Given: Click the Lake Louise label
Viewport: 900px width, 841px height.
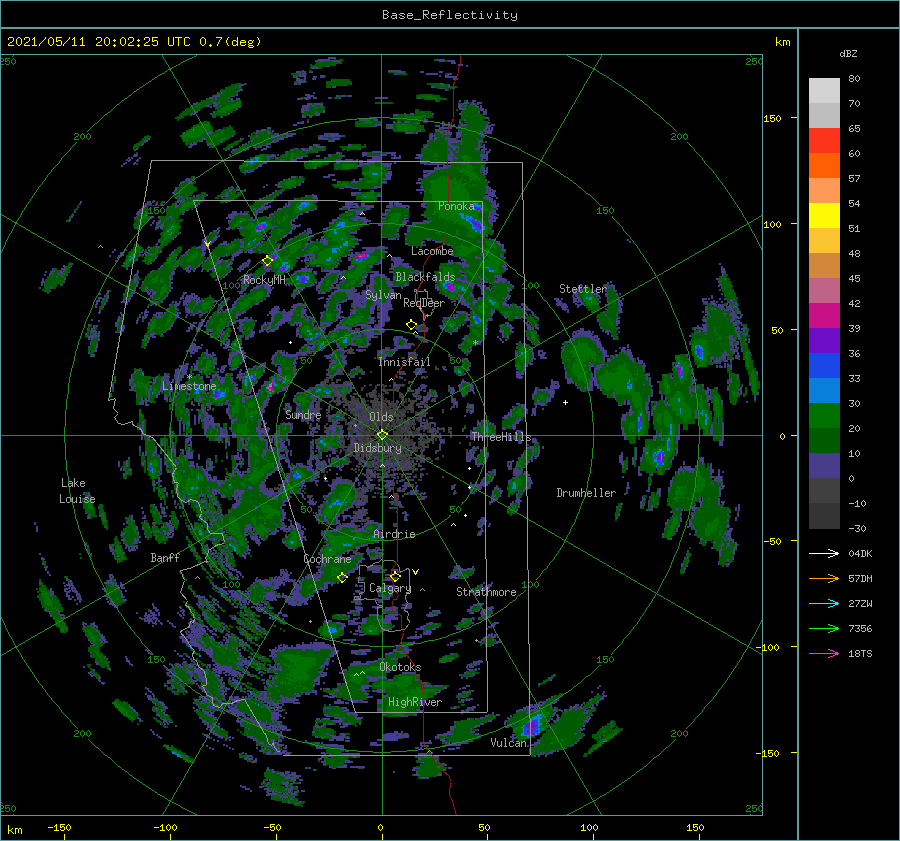Looking at the screenshot, I should (x=77, y=491).
